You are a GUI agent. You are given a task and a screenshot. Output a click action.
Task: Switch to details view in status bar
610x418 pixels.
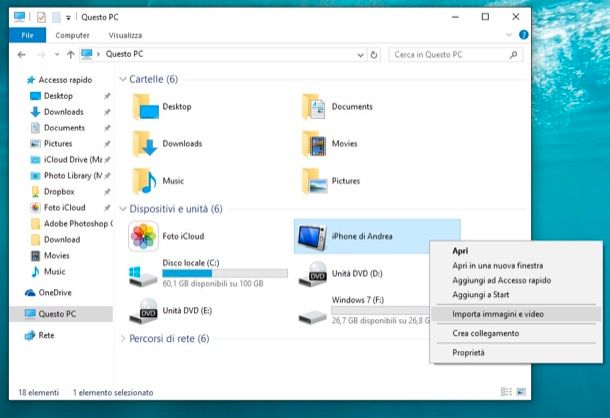(x=506, y=392)
